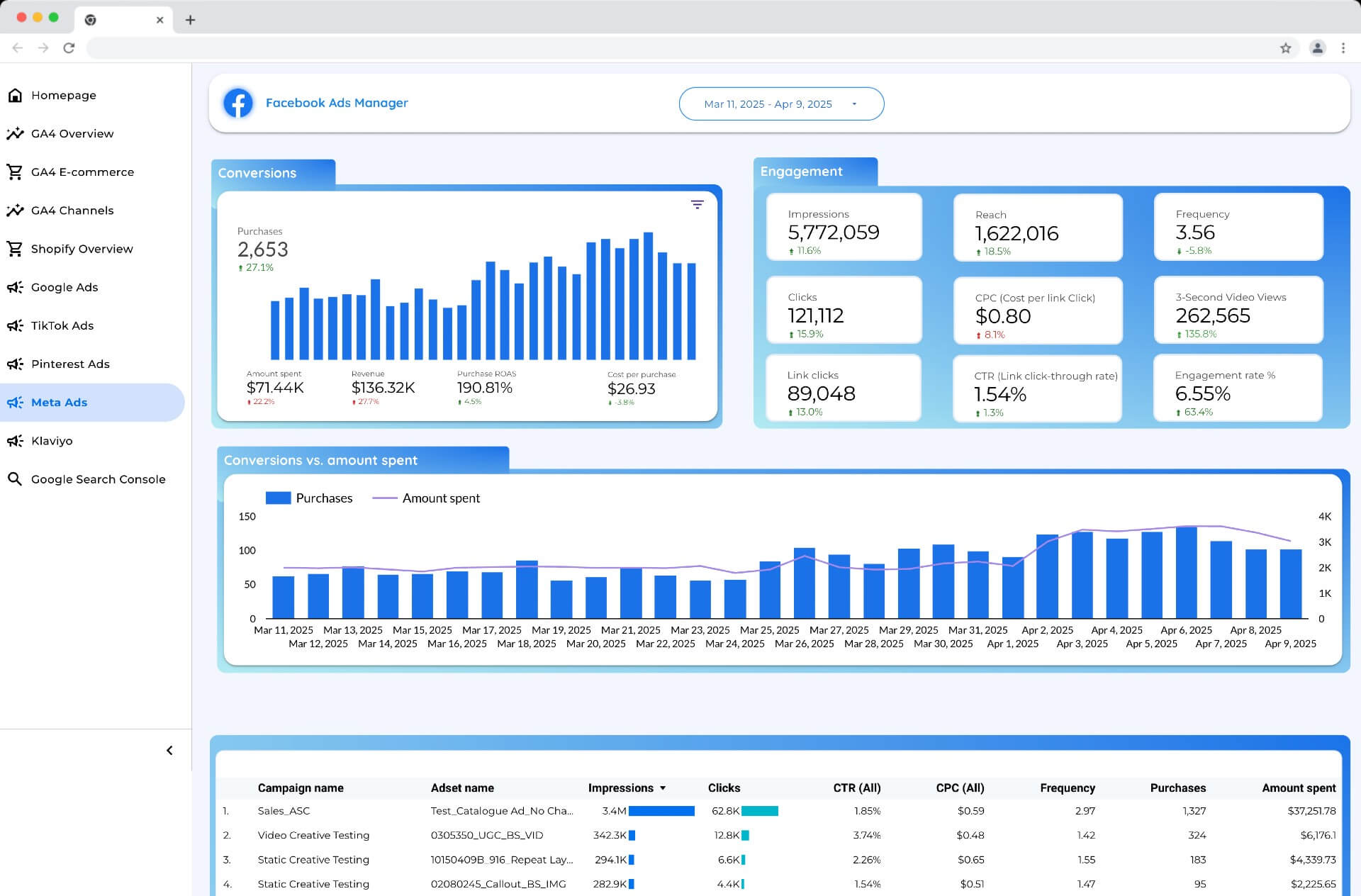Bookmark this page with the star
Image resolution: width=1361 pixels, height=896 pixels.
tap(1285, 48)
